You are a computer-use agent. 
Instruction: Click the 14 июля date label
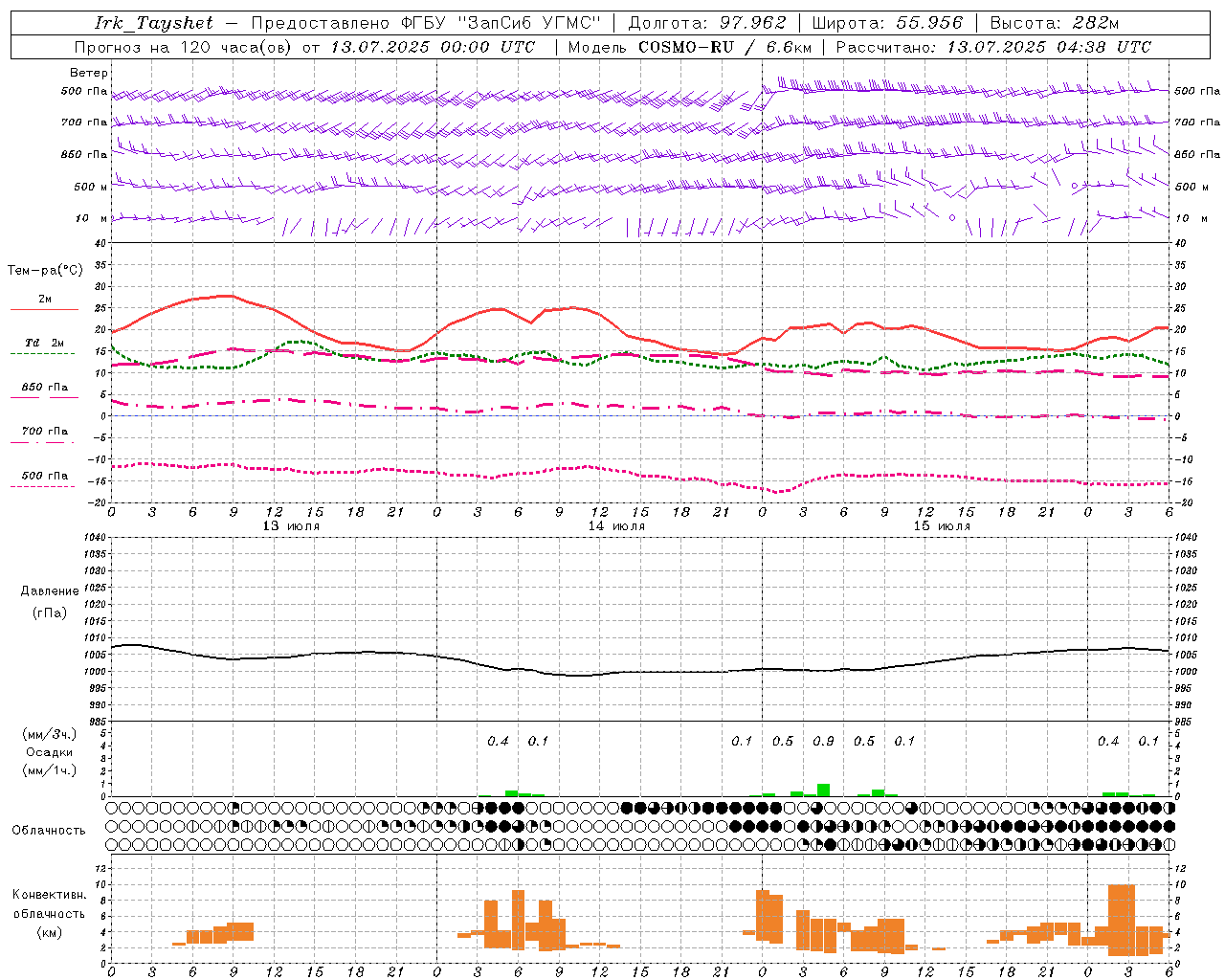click(x=616, y=526)
